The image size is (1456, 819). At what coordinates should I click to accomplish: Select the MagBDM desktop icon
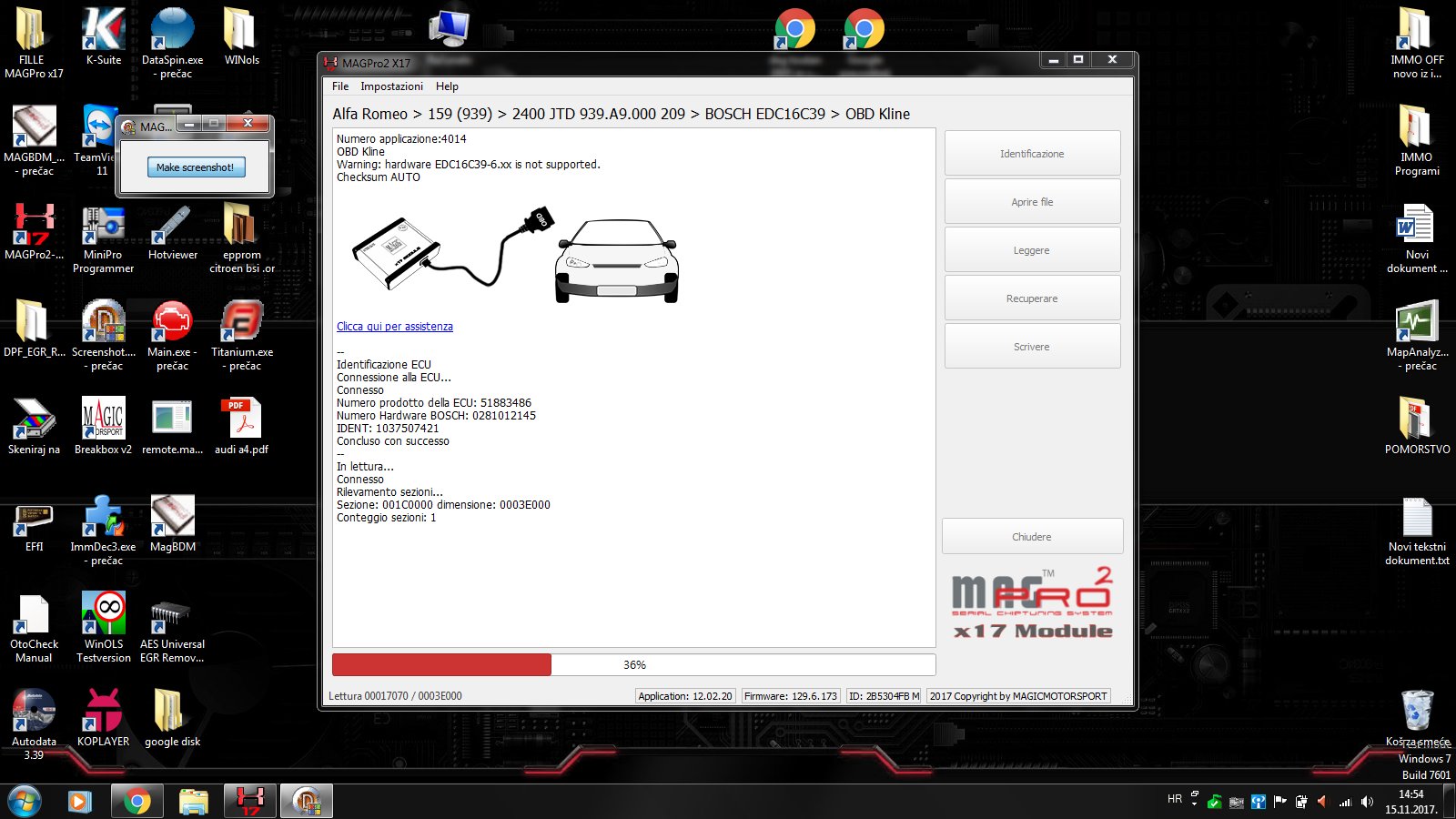click(172, 524)
